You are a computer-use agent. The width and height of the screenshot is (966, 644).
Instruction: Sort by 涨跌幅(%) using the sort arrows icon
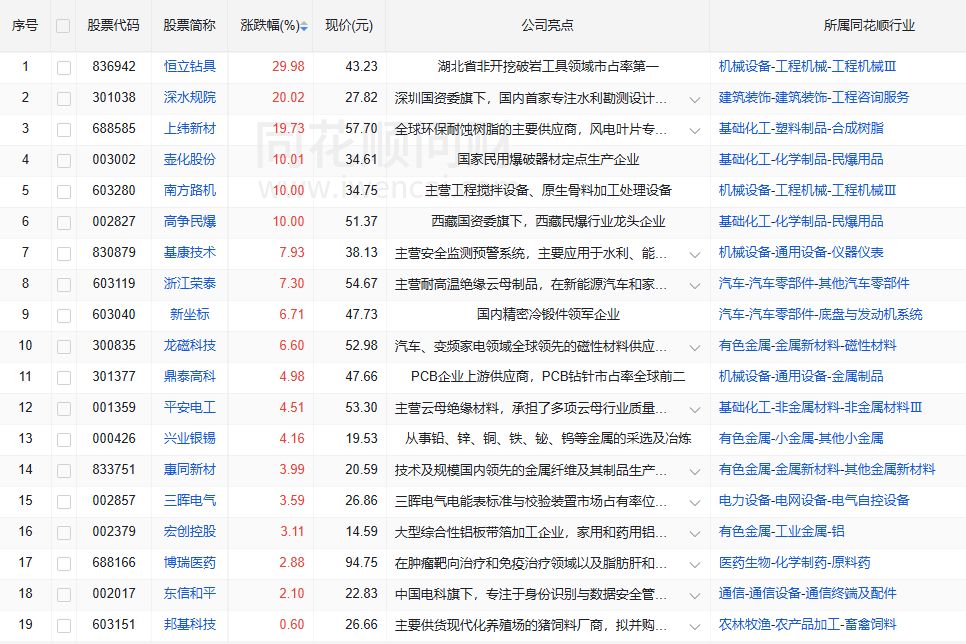tap(304, 26)
